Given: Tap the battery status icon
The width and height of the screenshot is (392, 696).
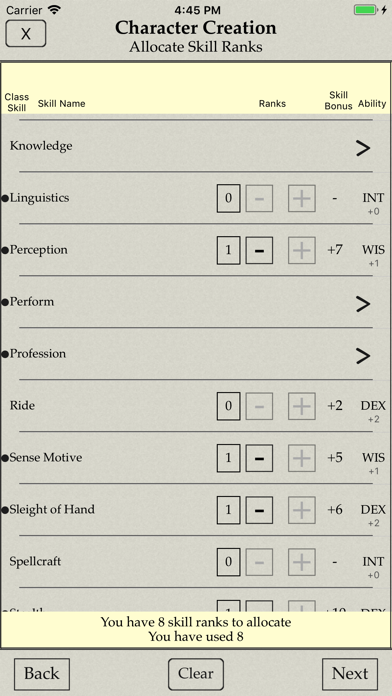Looking at the screenshot, I should (366, 10).
